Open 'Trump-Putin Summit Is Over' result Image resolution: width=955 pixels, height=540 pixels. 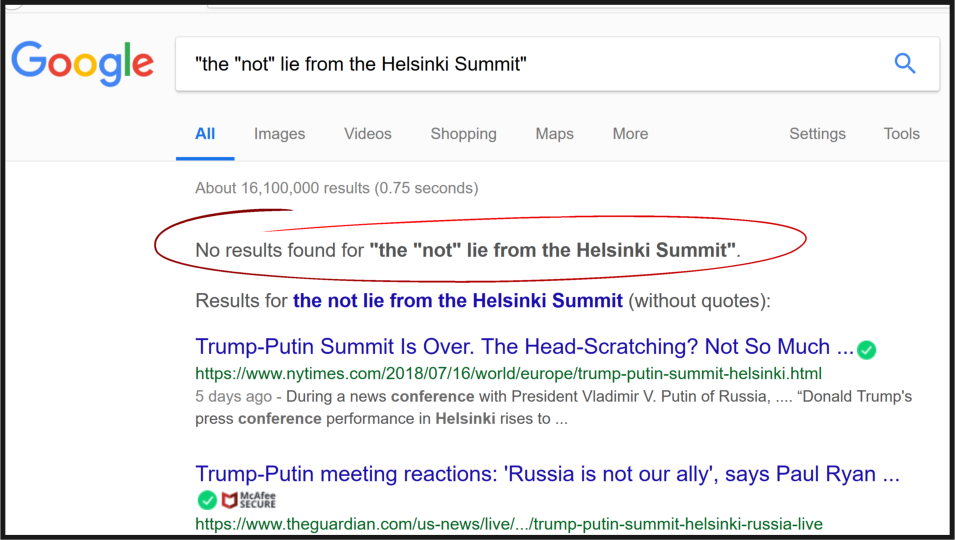(524, 346)
